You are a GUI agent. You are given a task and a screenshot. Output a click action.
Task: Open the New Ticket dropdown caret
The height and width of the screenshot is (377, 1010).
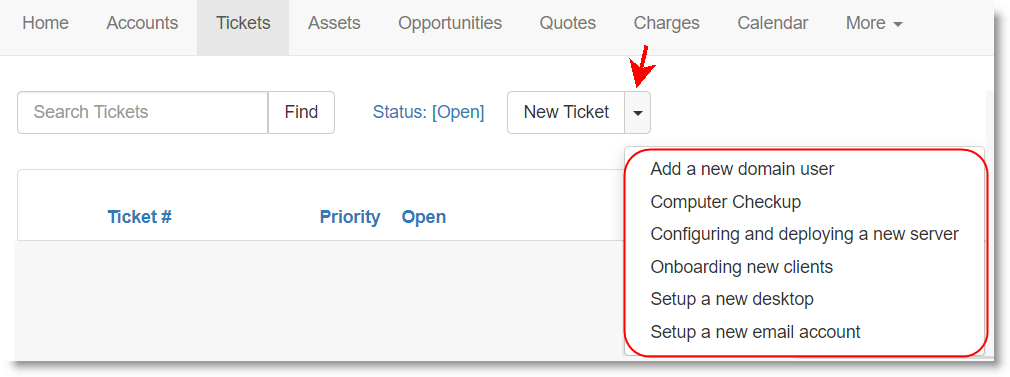[x=637, y=113]
